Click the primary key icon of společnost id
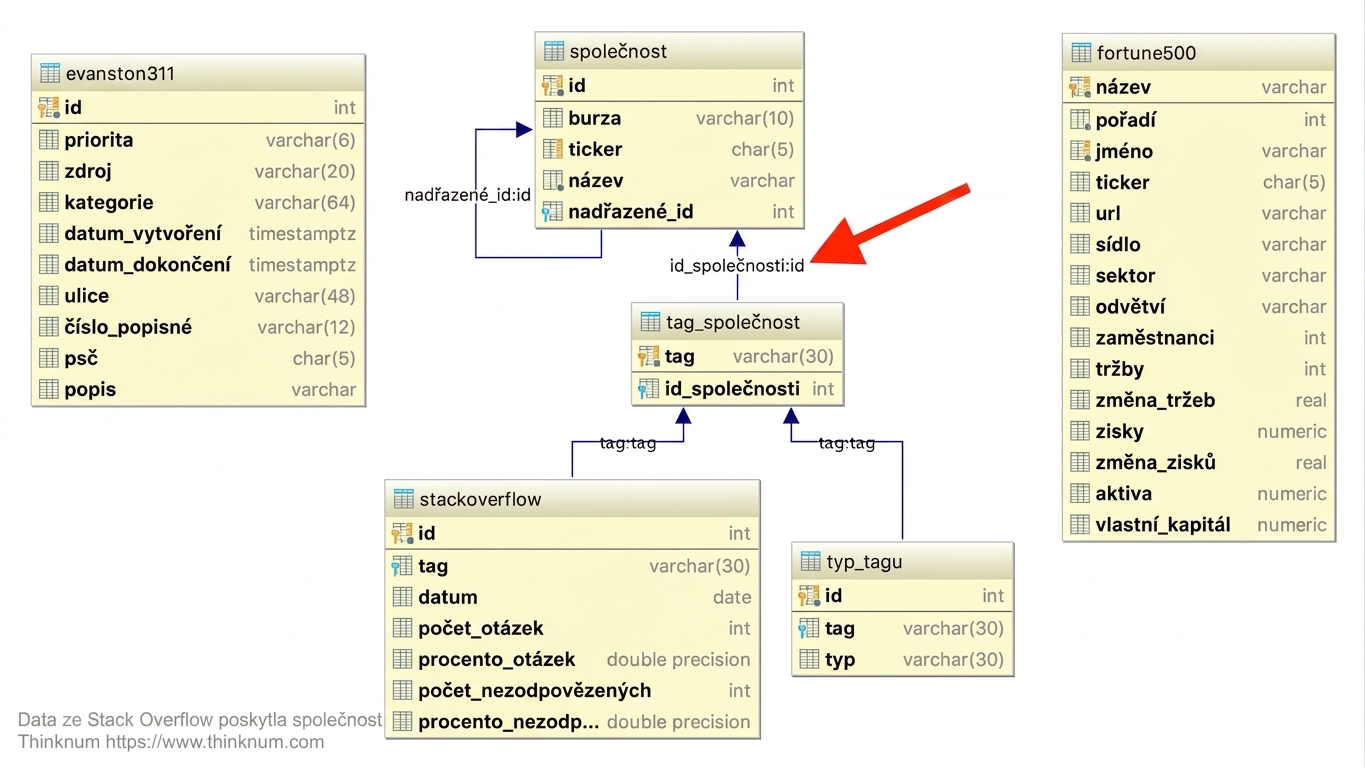Screen dimensions: 1365x768 pyautogui.click(x=553, y=86)
